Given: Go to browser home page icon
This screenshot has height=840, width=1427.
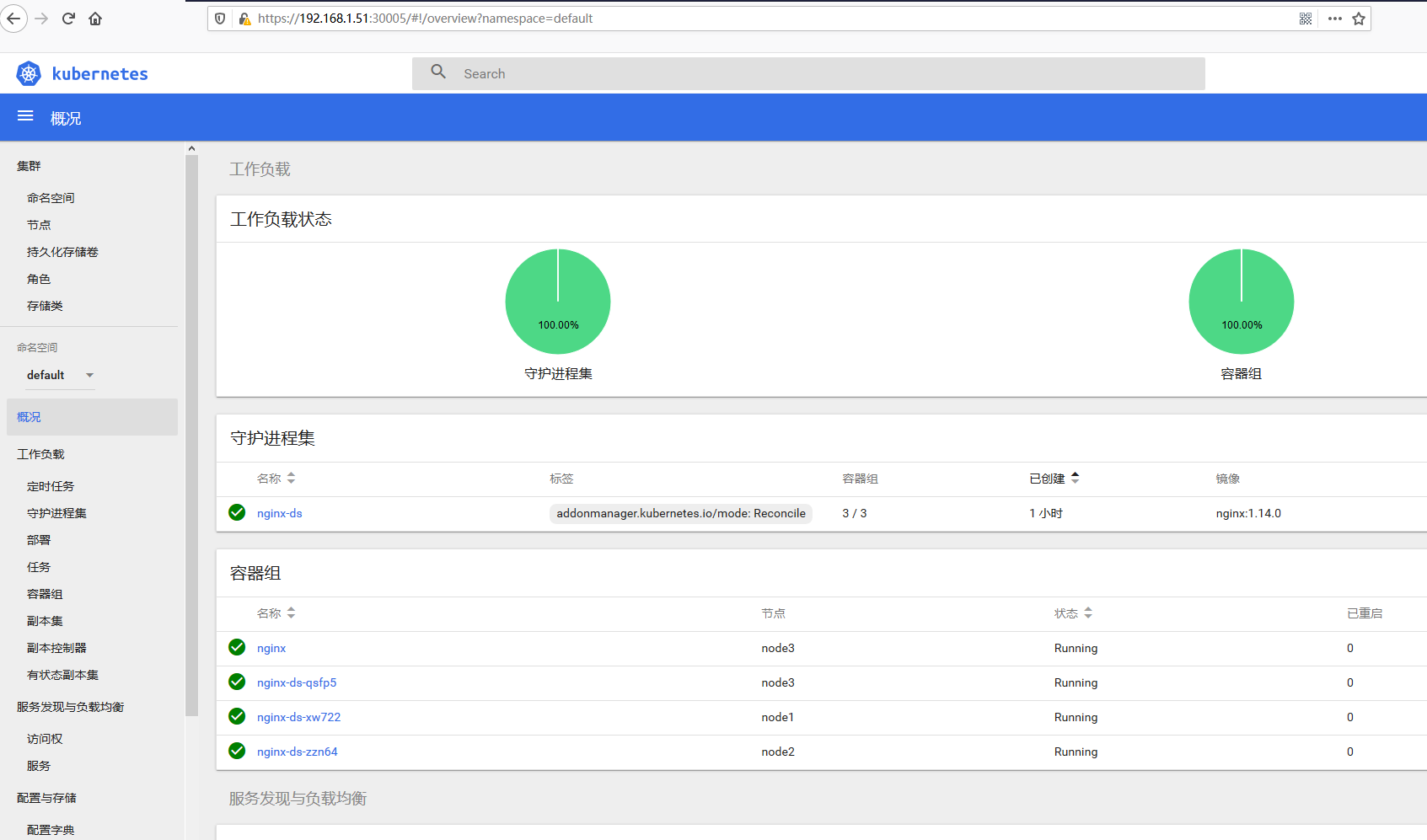Looking at the screenshot, I should (95, 19).
